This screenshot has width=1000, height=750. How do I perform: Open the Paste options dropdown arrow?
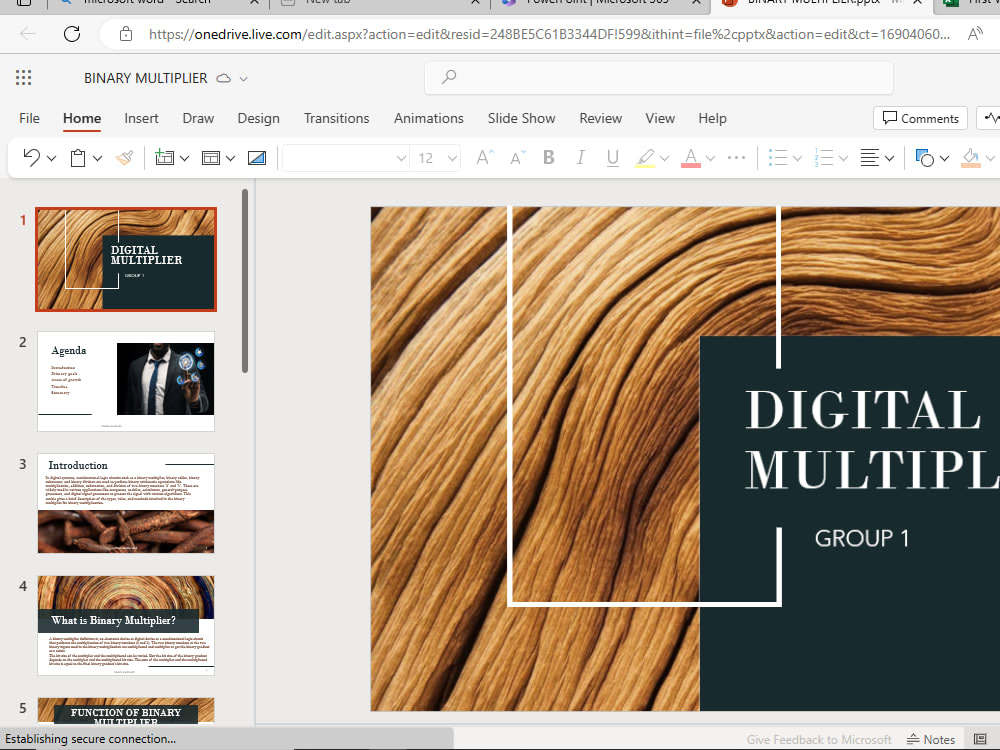(x=98, y=158)
